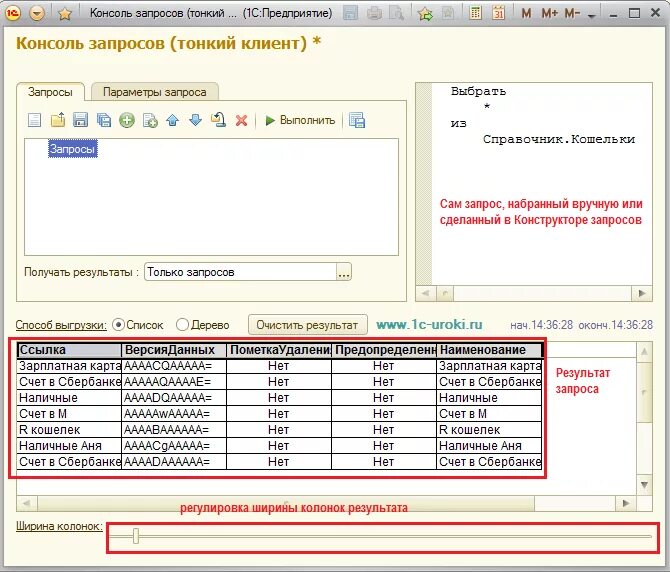Viewport: 670px width, 572px height.
Task: Click the move-to-group folder arrow icon
Action: (218, 120)
